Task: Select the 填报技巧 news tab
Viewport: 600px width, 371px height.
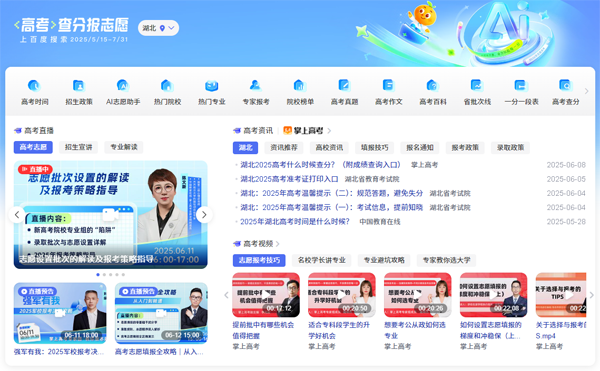Action: click(375, 148)
